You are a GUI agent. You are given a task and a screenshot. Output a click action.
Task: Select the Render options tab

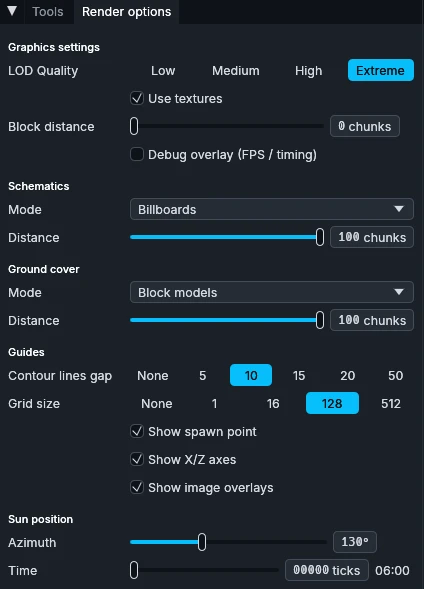127,12
